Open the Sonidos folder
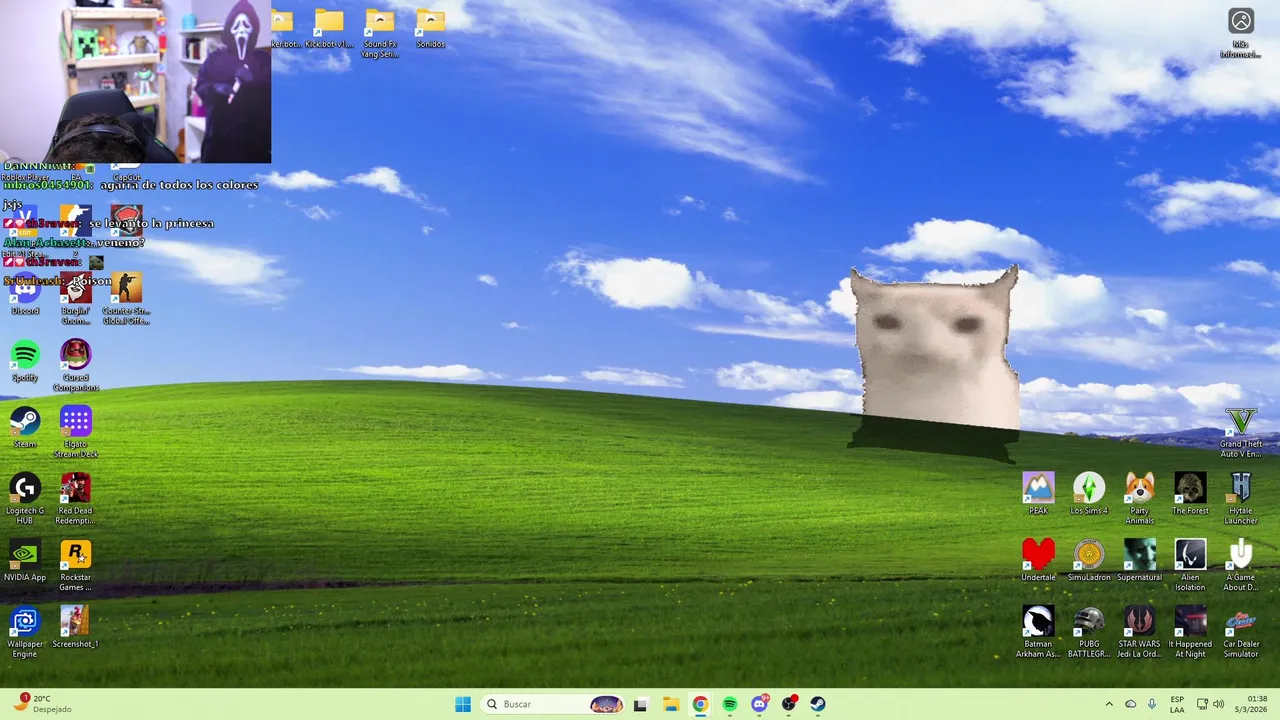The image size is (1280, 720). [x=430, y=29]
